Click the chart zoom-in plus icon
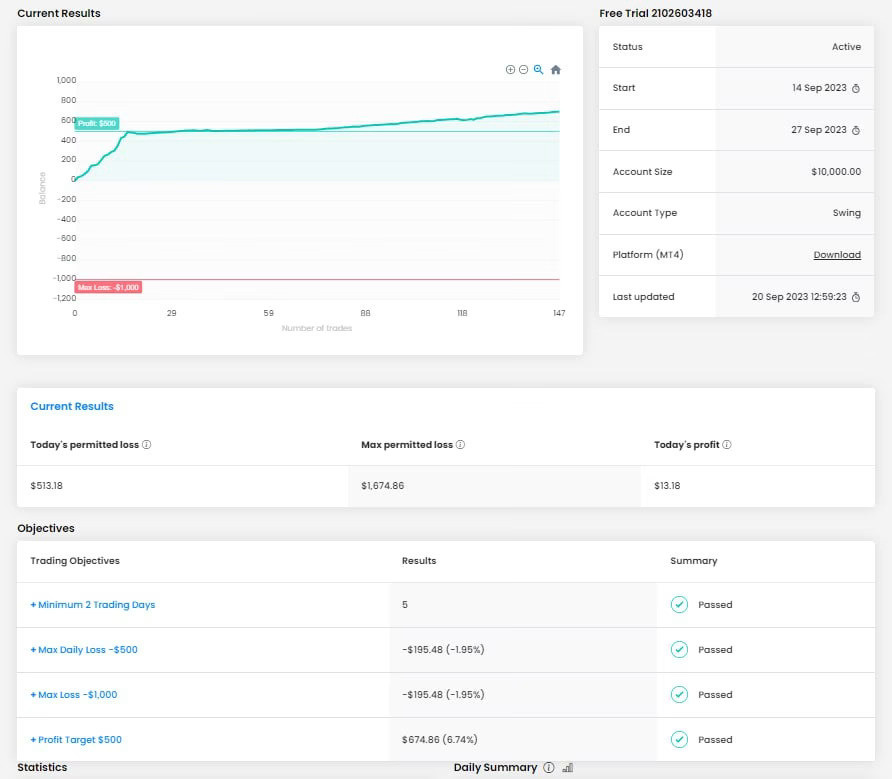 (x=510, y=70)
